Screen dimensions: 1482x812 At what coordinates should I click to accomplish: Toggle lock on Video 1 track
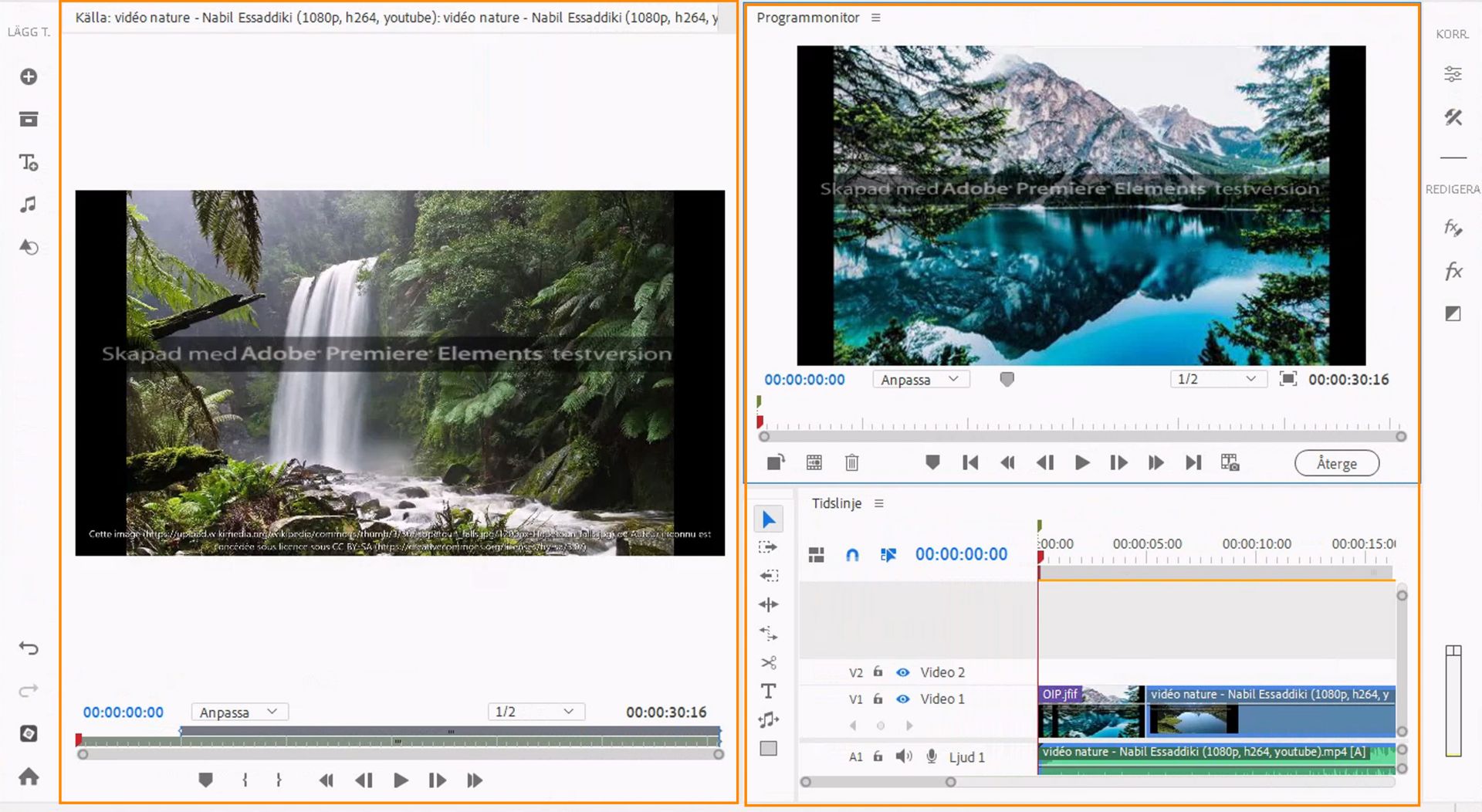pos(878,698)
